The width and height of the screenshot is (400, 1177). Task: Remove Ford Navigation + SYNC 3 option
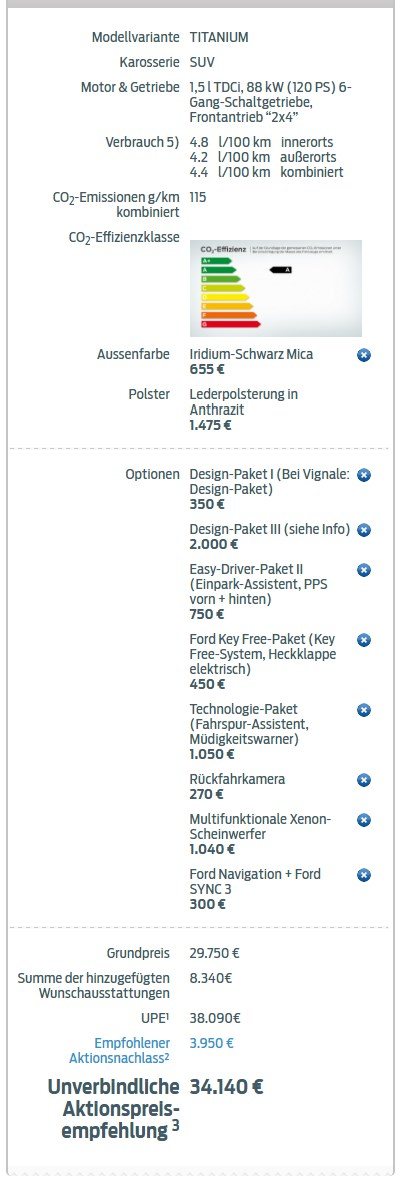pyautogui.click(x=364, y=874)
